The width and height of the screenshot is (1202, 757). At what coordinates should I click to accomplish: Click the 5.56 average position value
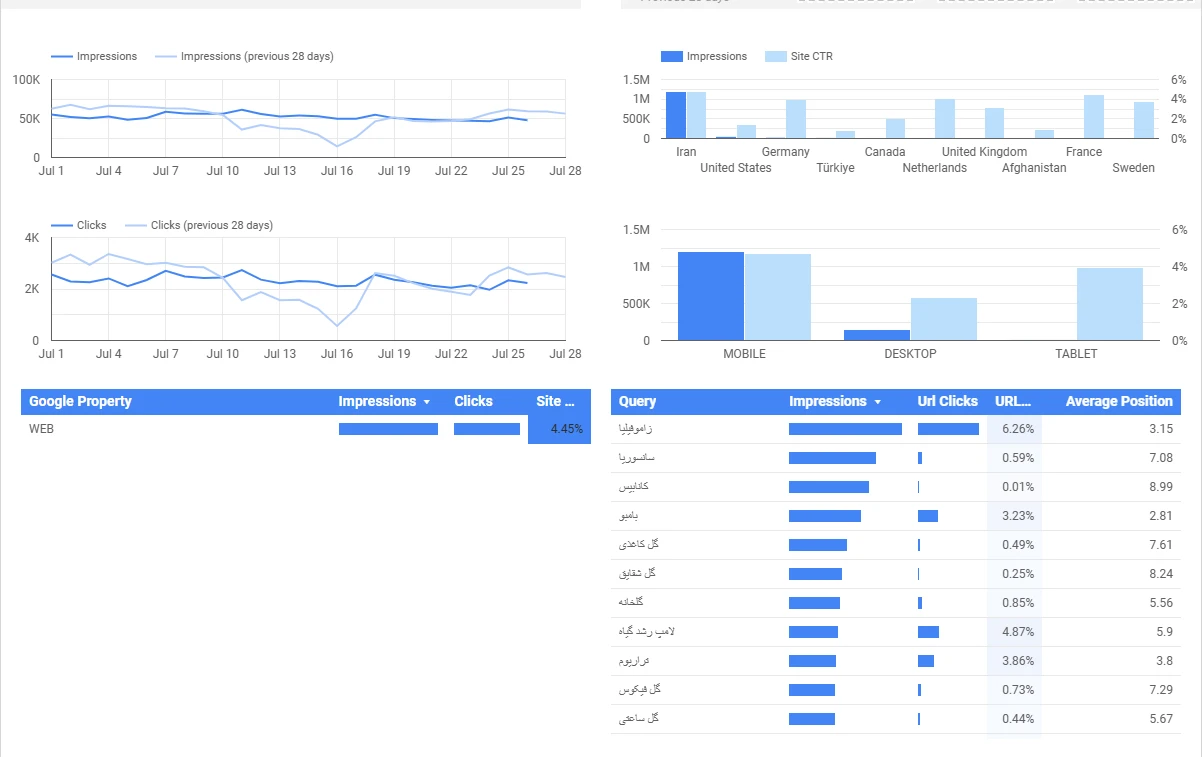point(1161,603)
